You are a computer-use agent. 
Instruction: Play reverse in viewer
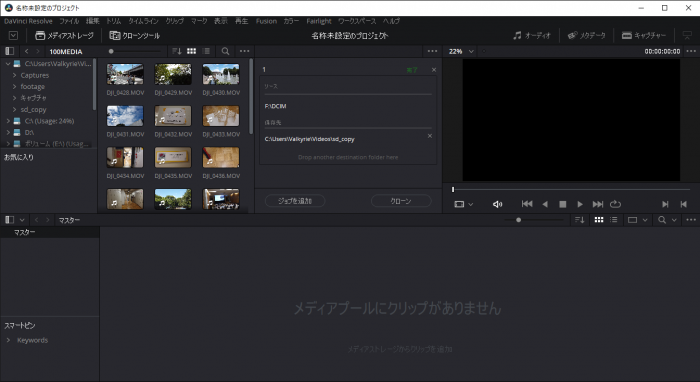[545, 204]
